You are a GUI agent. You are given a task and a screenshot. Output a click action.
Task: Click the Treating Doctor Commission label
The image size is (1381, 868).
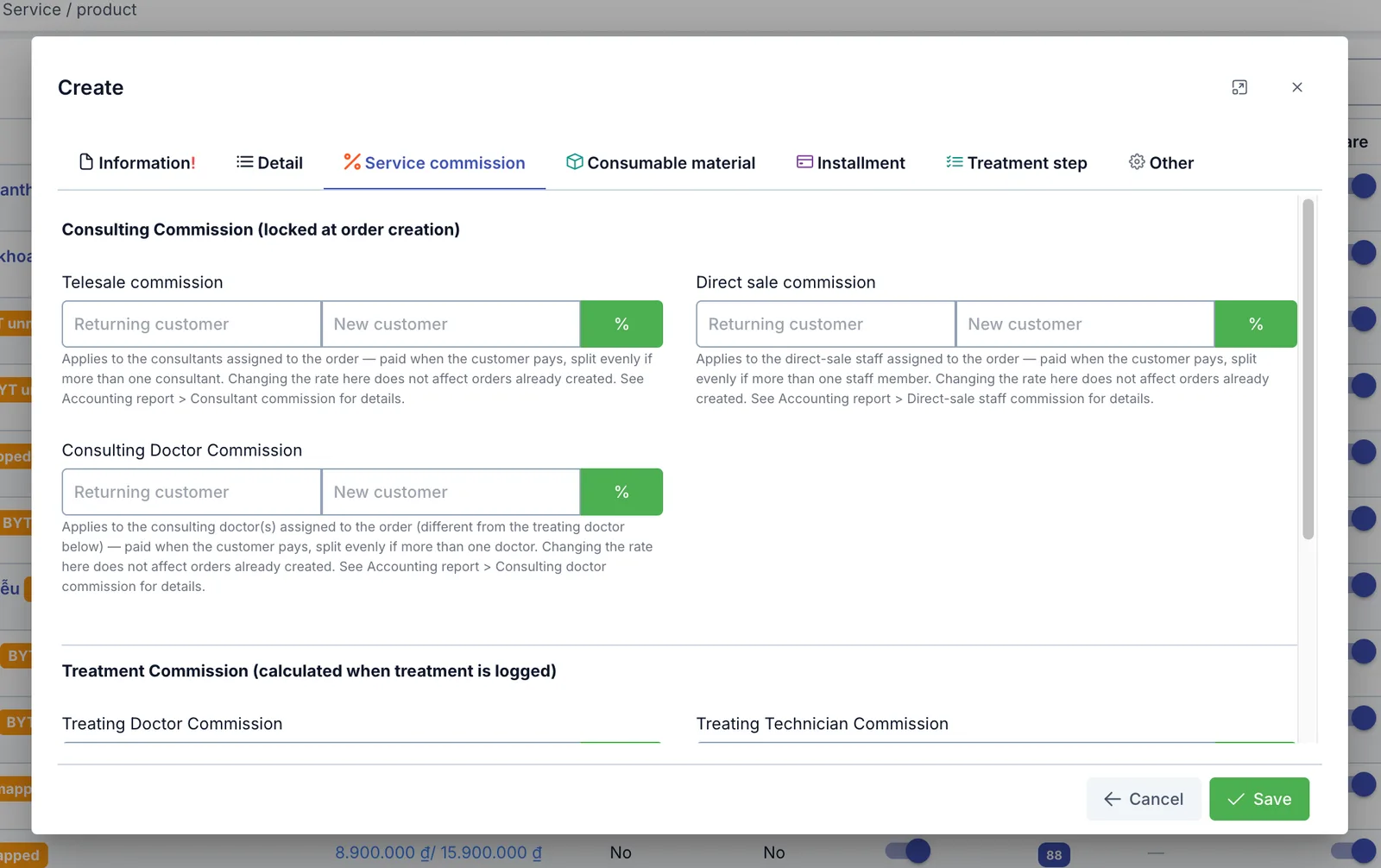[x=173, y=724]
